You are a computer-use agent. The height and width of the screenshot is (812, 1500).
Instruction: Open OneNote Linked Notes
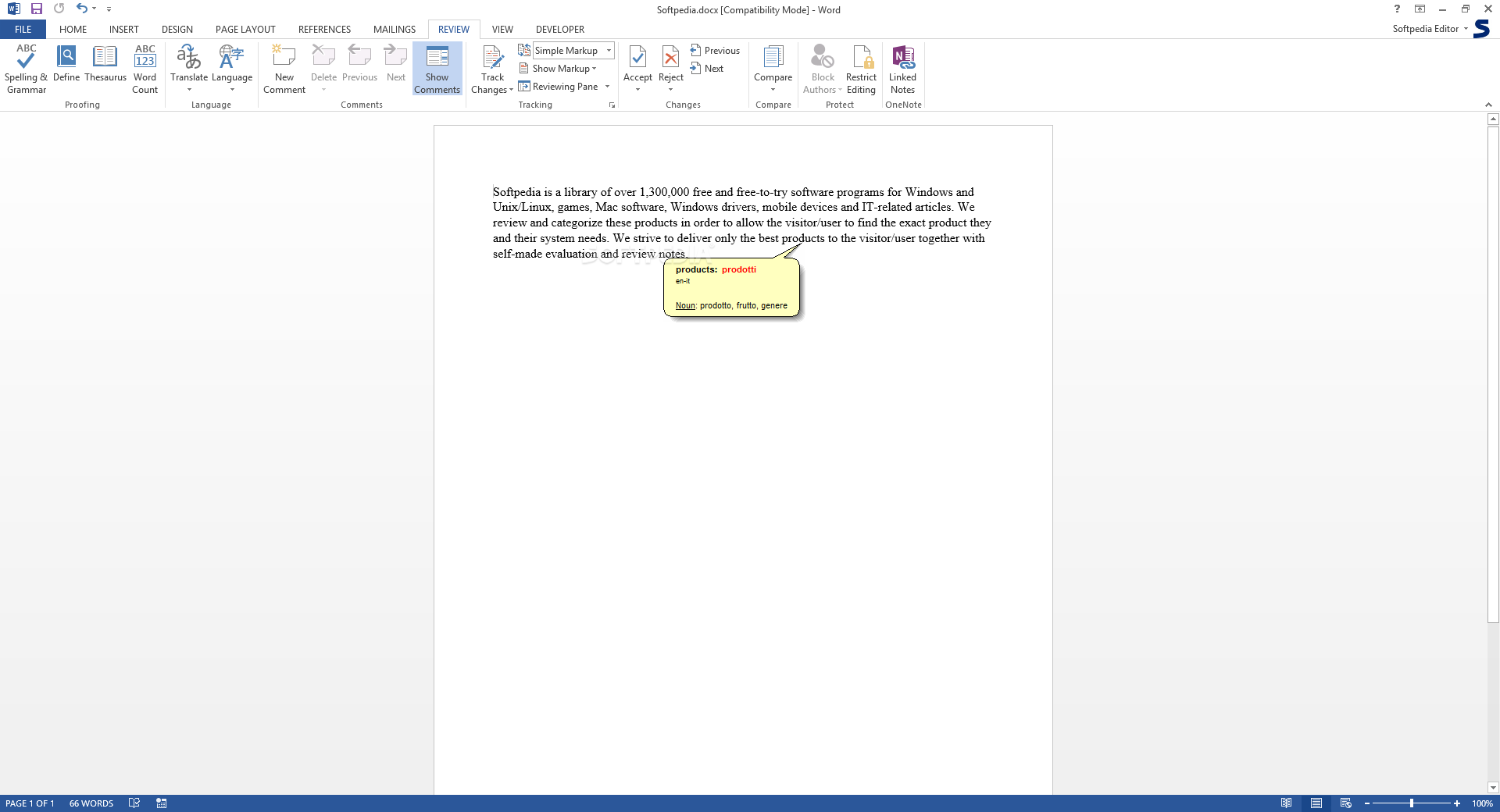(902, 69)
